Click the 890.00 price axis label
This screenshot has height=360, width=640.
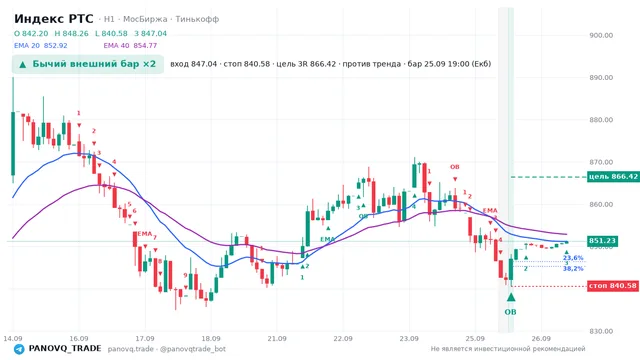[601, 78]
